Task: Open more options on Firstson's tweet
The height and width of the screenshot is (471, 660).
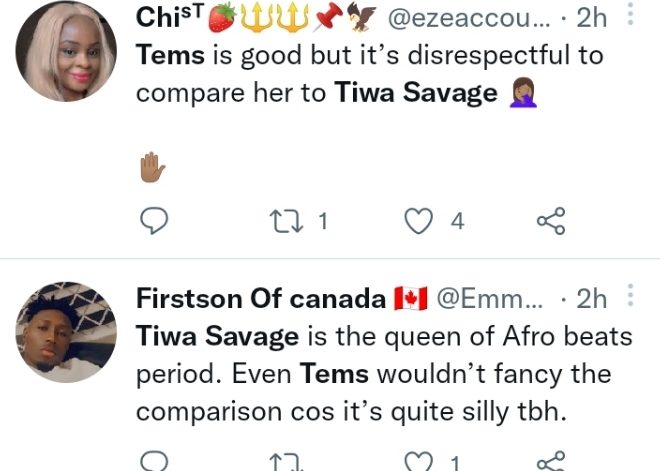Action: point(630,296)
